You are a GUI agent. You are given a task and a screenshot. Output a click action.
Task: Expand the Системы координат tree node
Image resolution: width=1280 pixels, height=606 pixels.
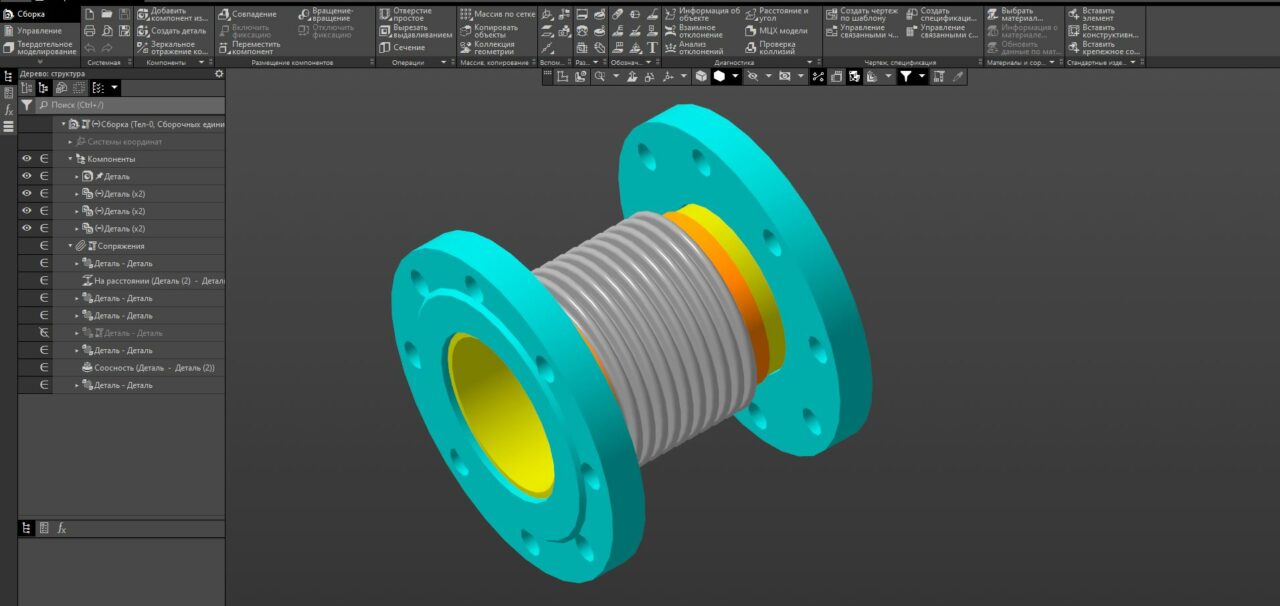tap(70, 142)
